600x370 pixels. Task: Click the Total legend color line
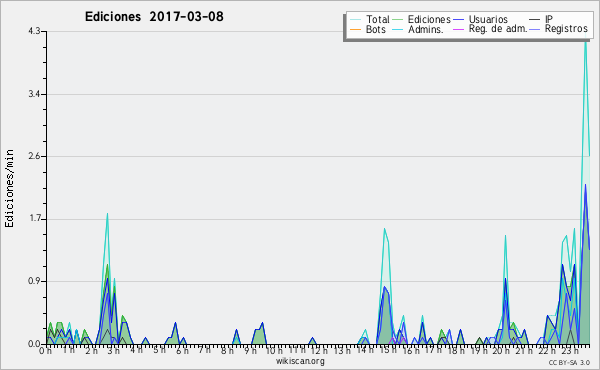[x=355, y=19]
